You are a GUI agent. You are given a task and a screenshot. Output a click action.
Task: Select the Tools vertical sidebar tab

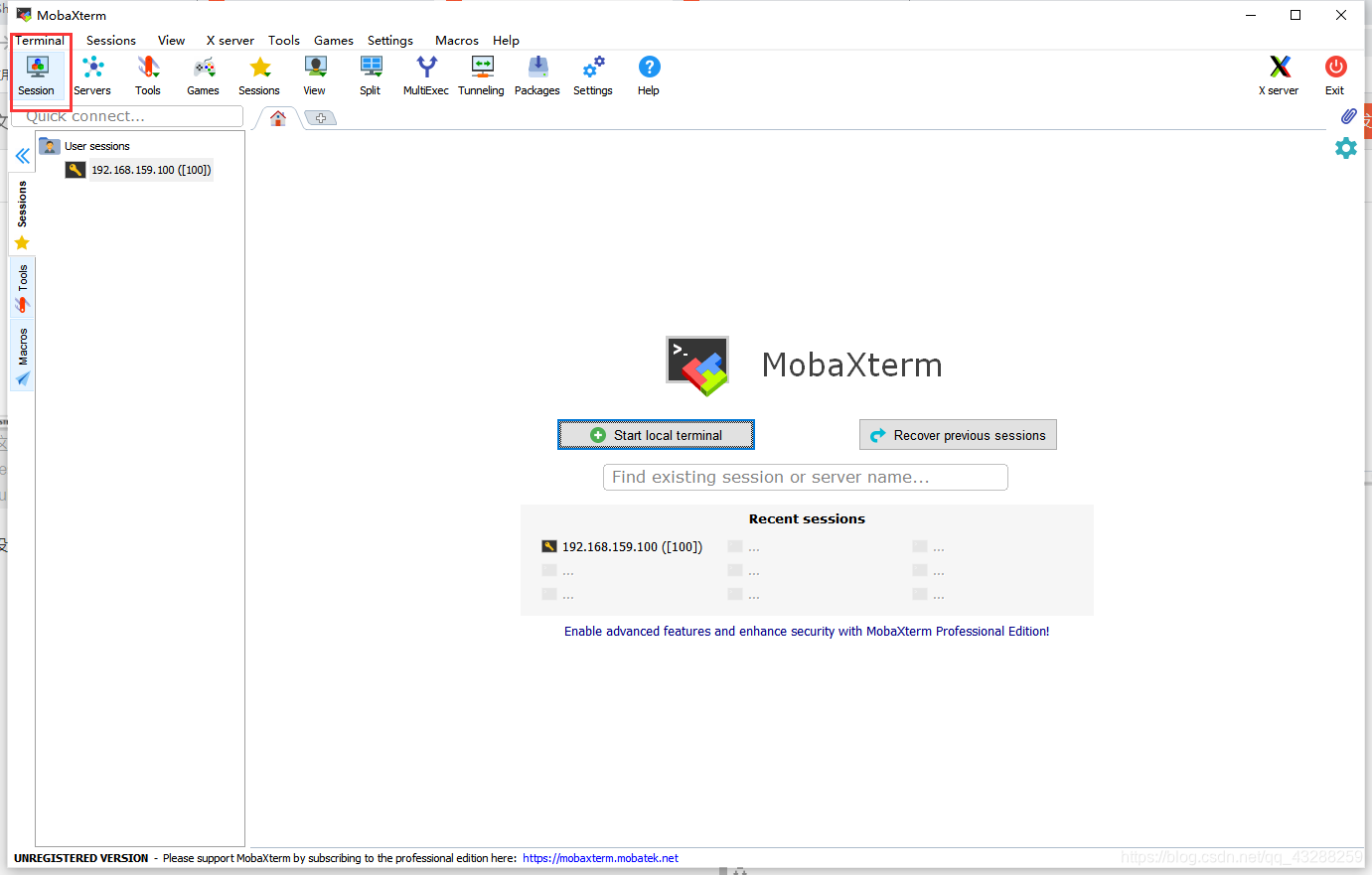[x=22, y=288]
